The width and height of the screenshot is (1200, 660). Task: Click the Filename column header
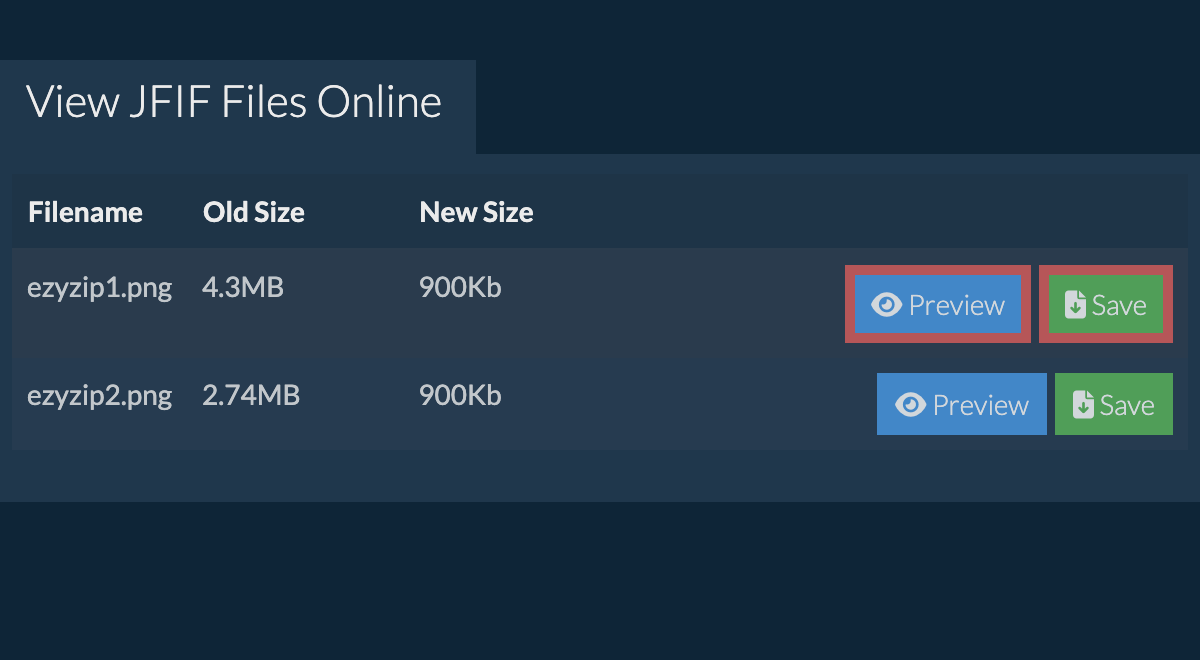(86, 212)
